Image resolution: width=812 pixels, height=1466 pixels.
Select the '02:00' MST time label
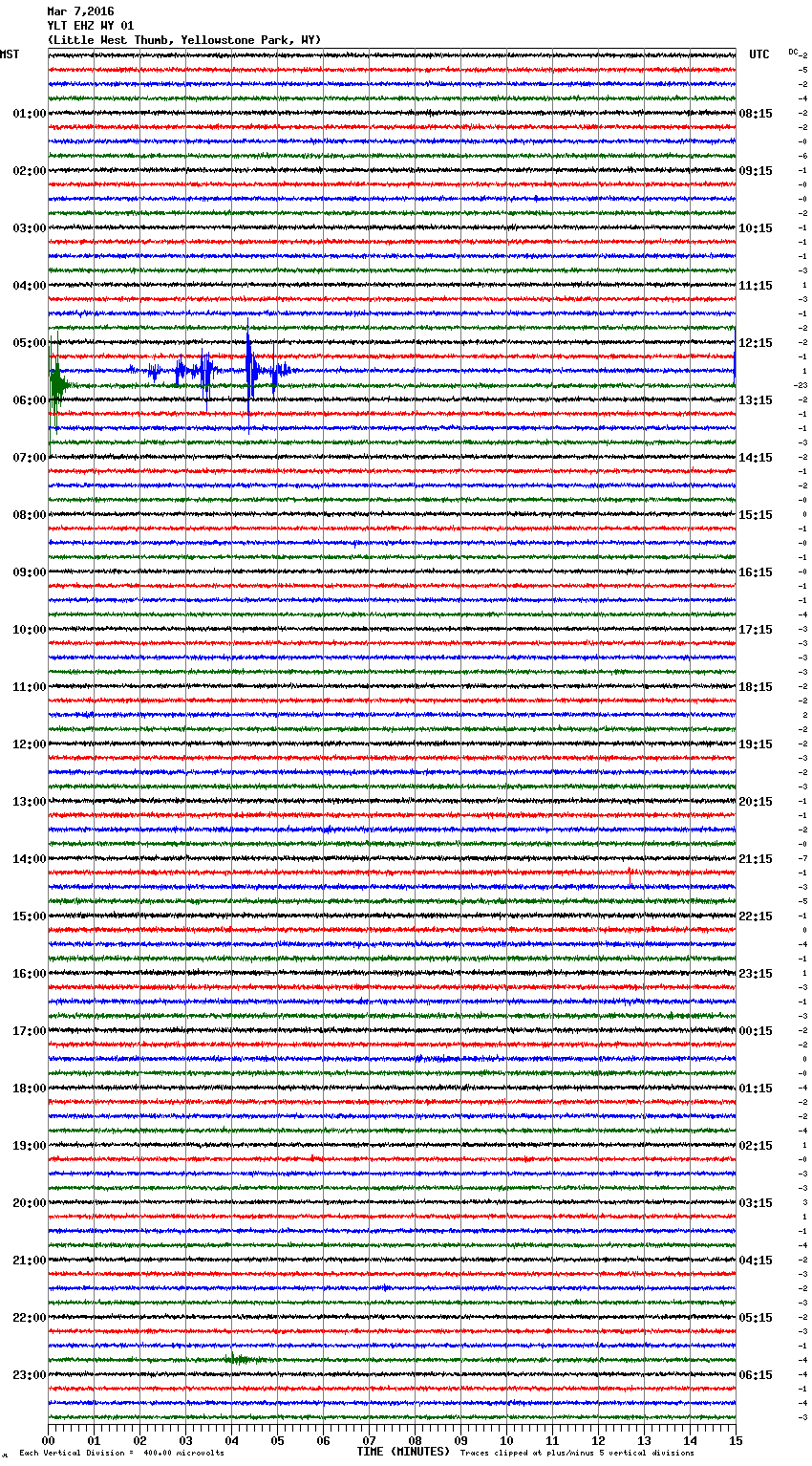pos(29,171)
